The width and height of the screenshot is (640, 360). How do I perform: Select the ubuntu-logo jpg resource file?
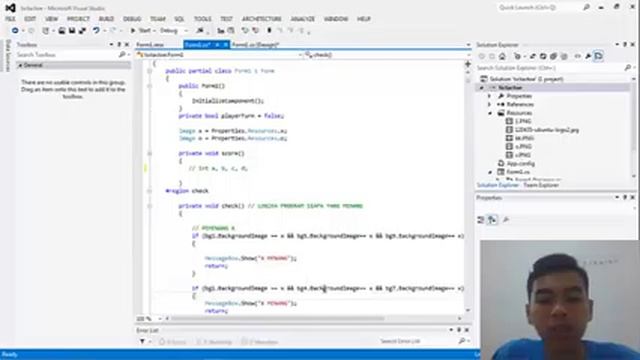click(x=547, y=130)
